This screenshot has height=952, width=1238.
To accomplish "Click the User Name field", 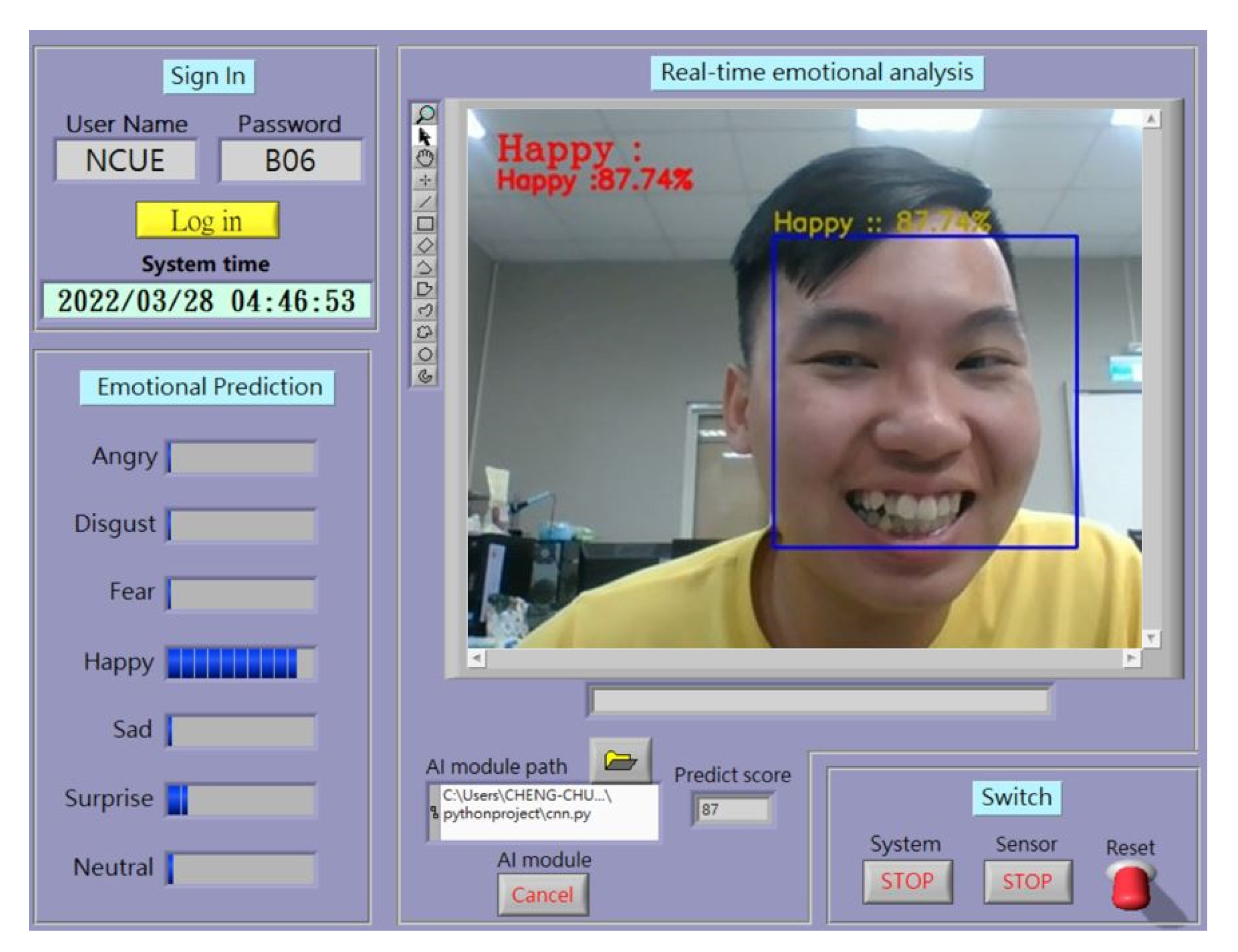I will 125,160.
